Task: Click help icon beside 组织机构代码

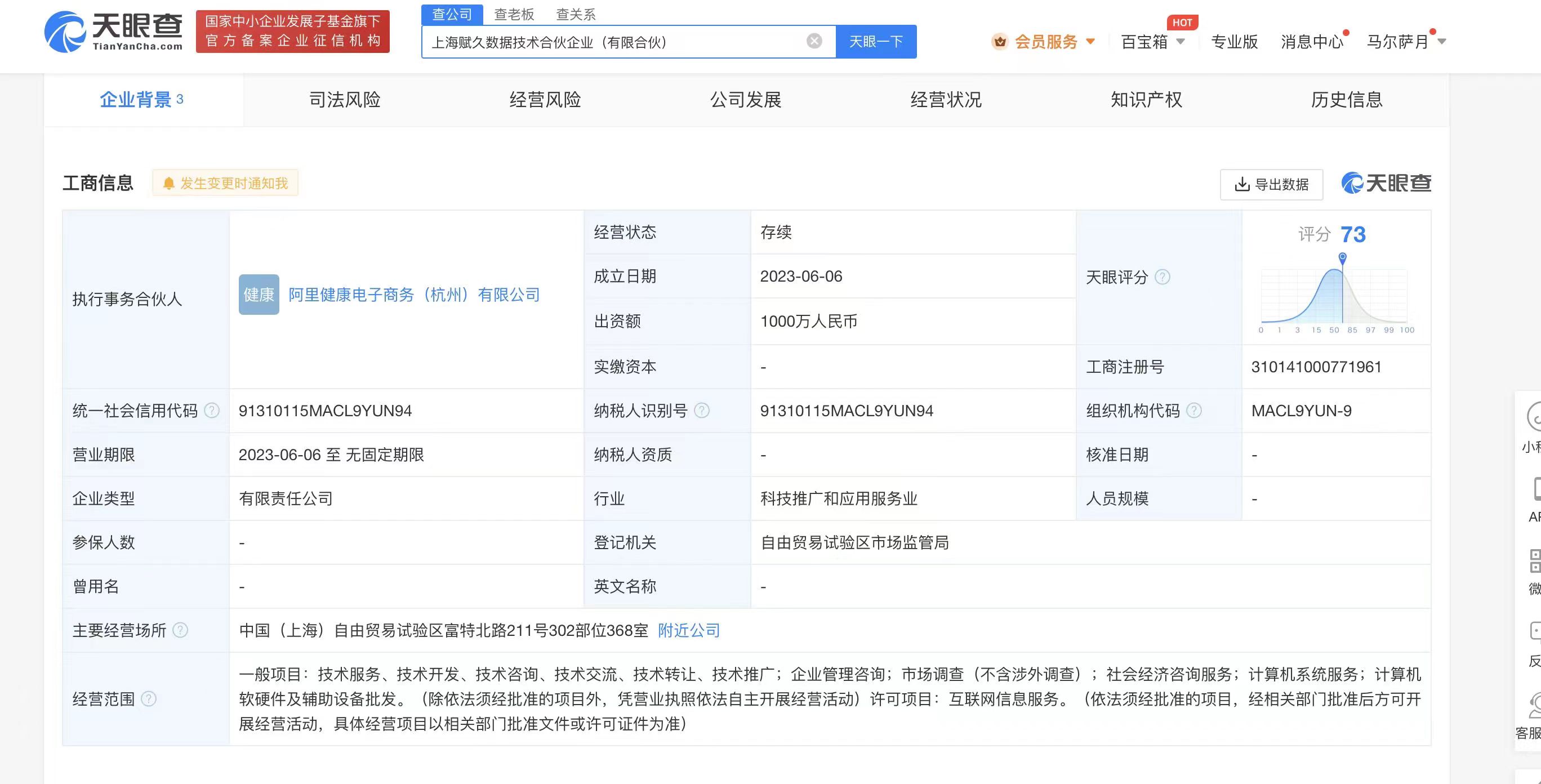Action: [1193, 411]
